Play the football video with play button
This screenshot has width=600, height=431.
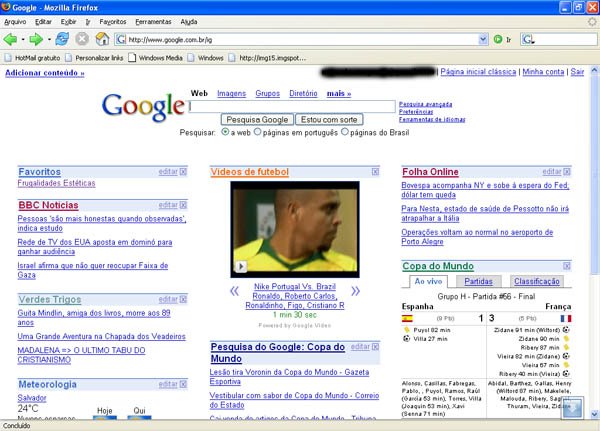[x=241, y=266]
